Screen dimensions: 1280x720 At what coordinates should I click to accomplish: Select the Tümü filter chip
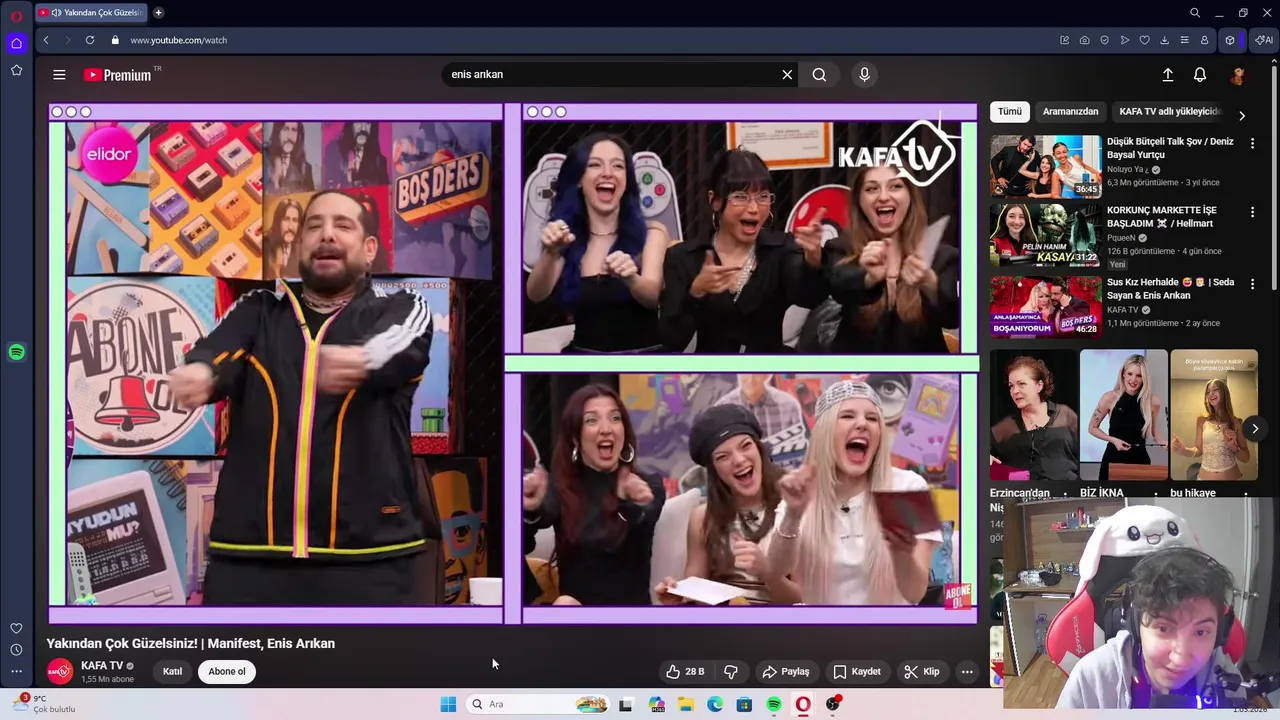[x=1010, y=112]
